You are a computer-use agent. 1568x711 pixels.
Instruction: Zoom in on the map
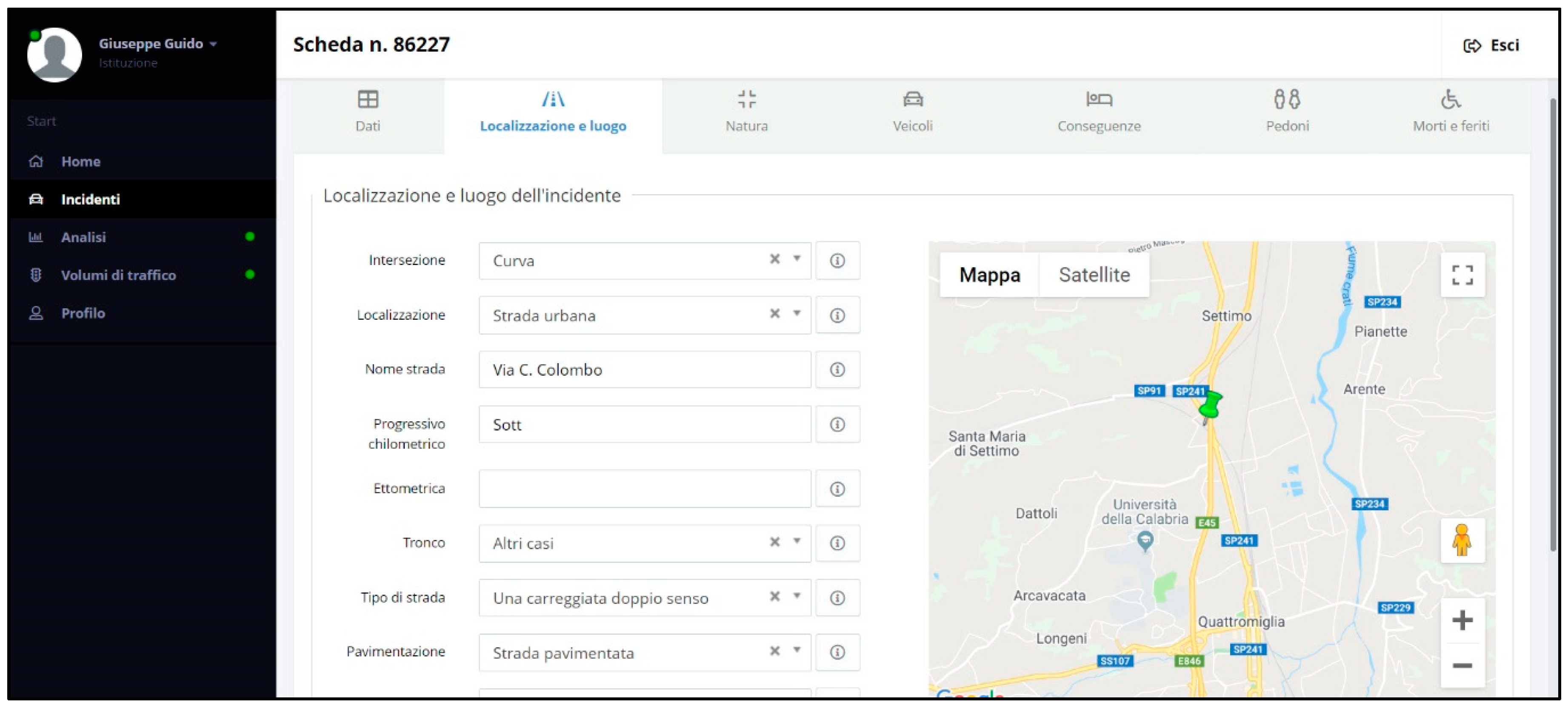[1462, 620]
